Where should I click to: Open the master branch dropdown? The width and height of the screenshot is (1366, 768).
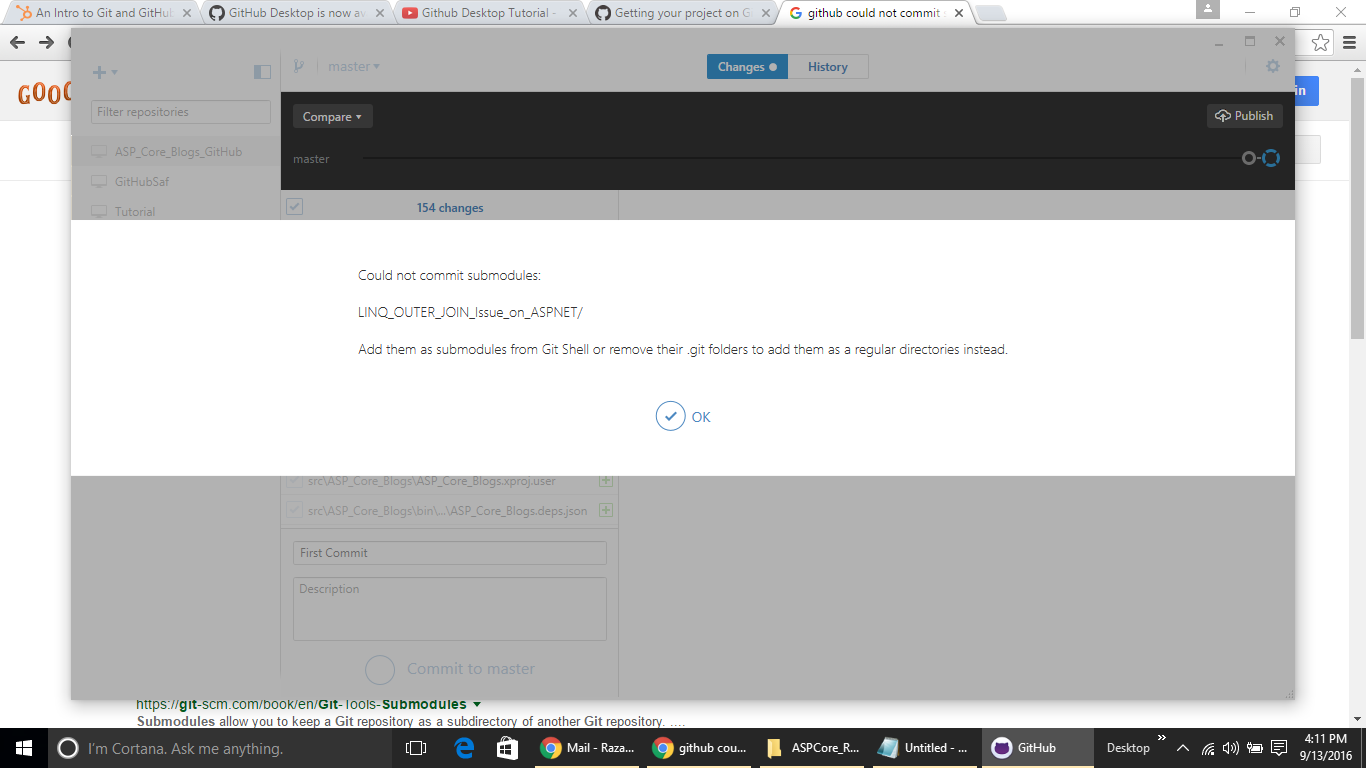point(354,67)
